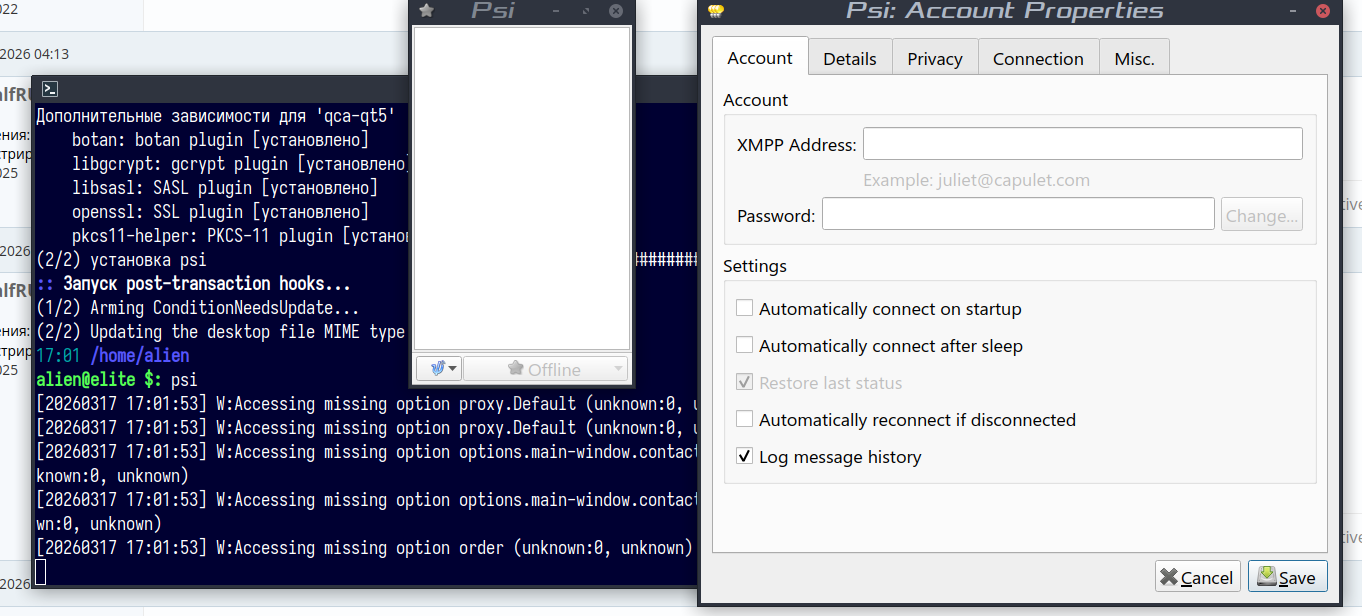Enable Automatically connect on startup

click(x=744, y=309)
